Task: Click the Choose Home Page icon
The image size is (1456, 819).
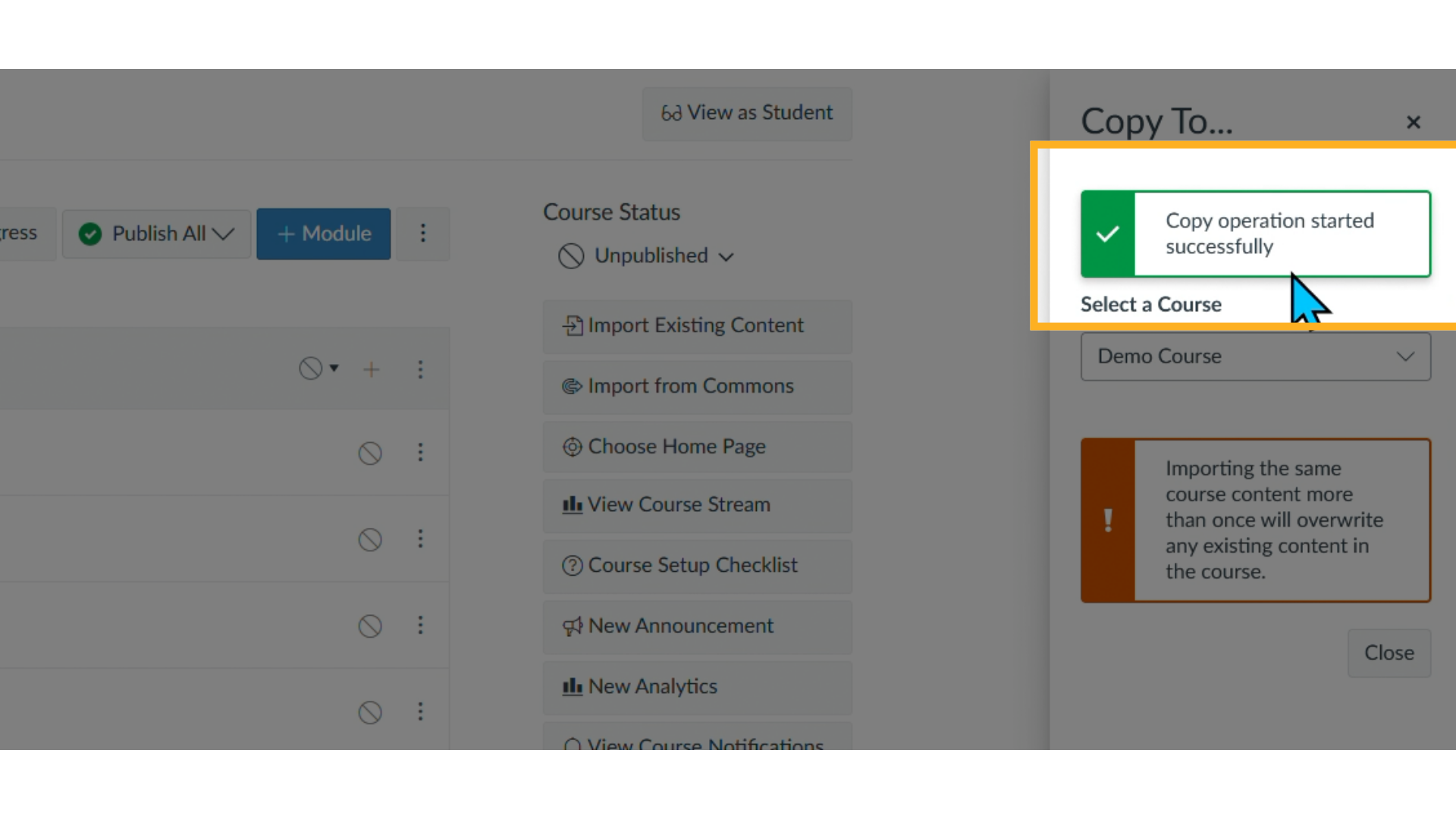Action: [571, 447]
